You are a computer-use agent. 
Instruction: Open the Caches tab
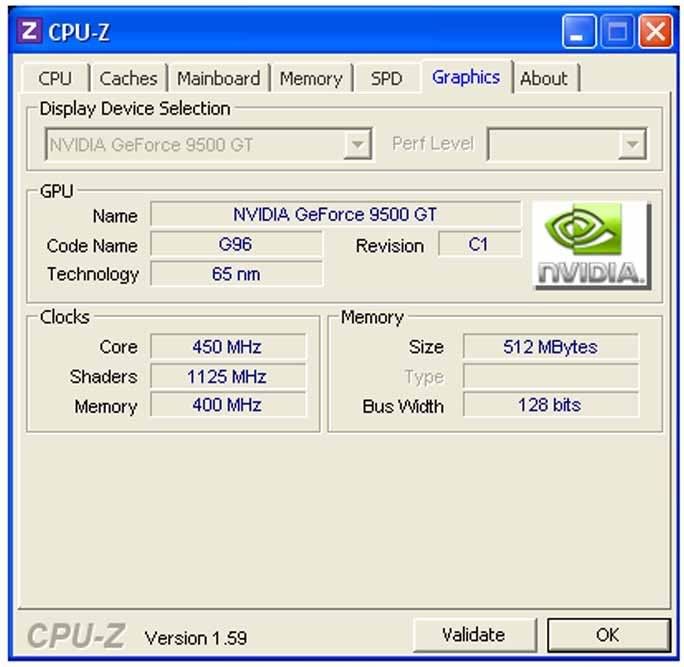click(128, 79)
